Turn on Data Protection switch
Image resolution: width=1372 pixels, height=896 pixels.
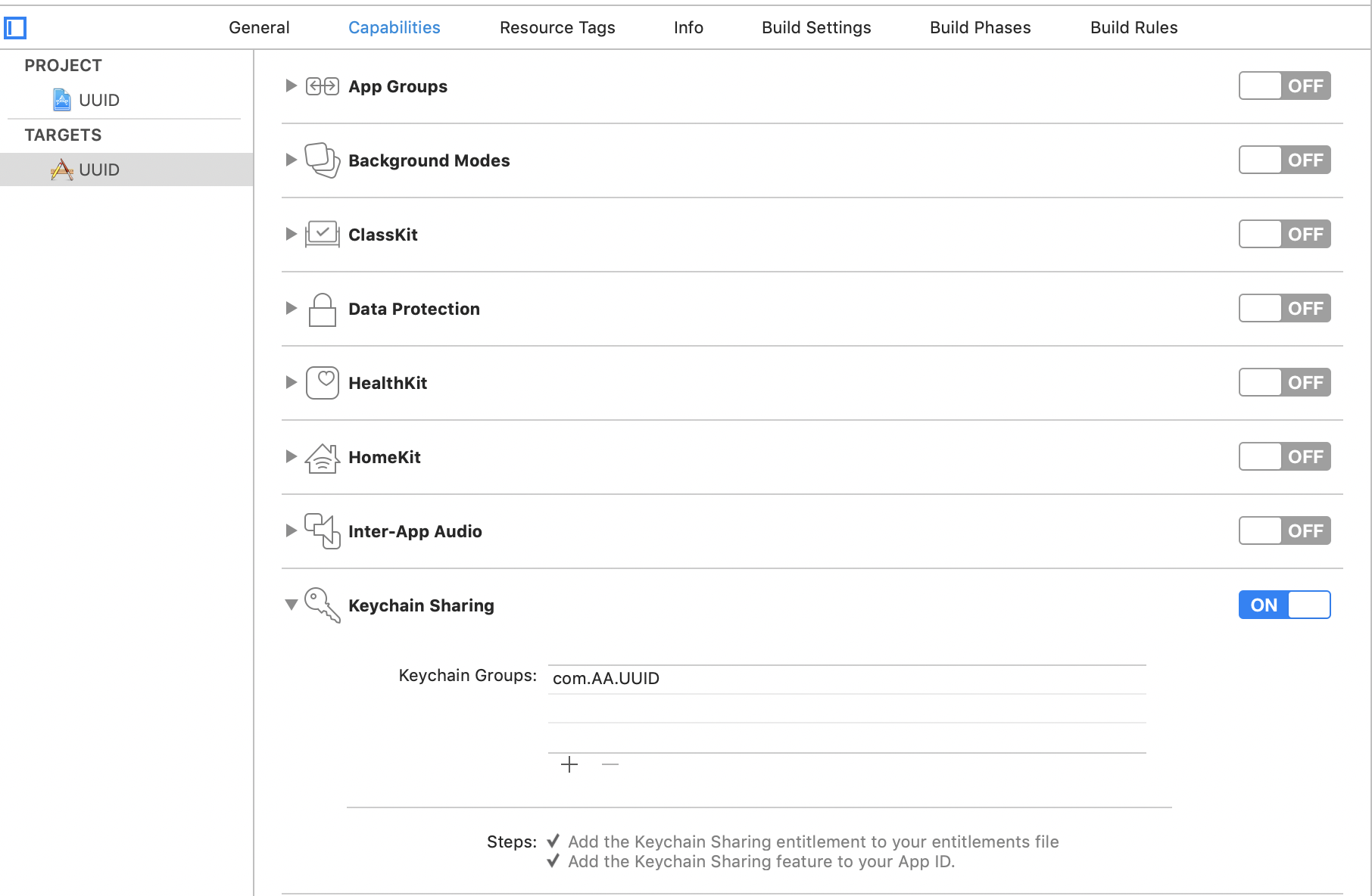click(x=1285, y=308)
